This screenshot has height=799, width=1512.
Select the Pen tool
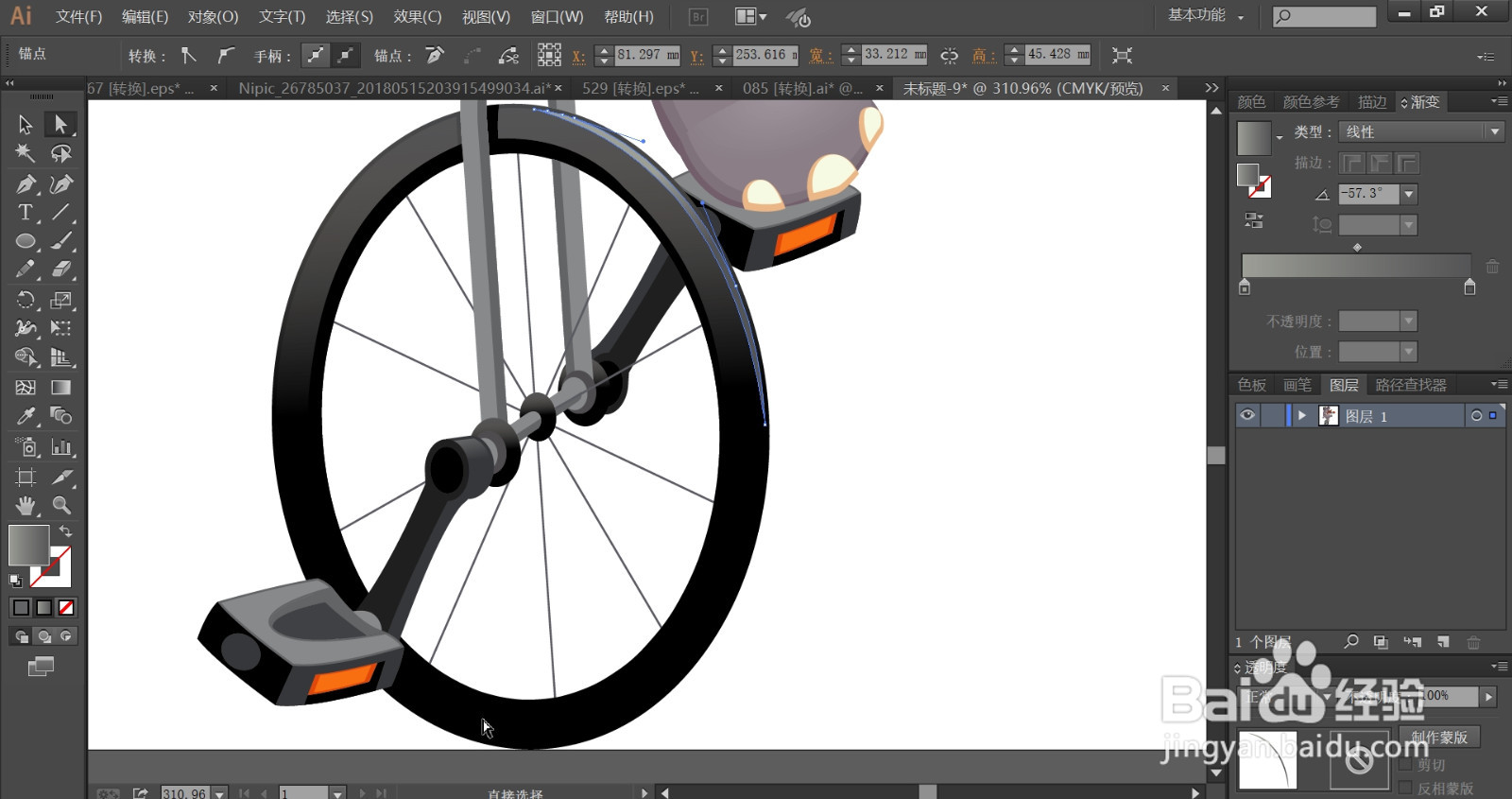[x=26, y=183]
